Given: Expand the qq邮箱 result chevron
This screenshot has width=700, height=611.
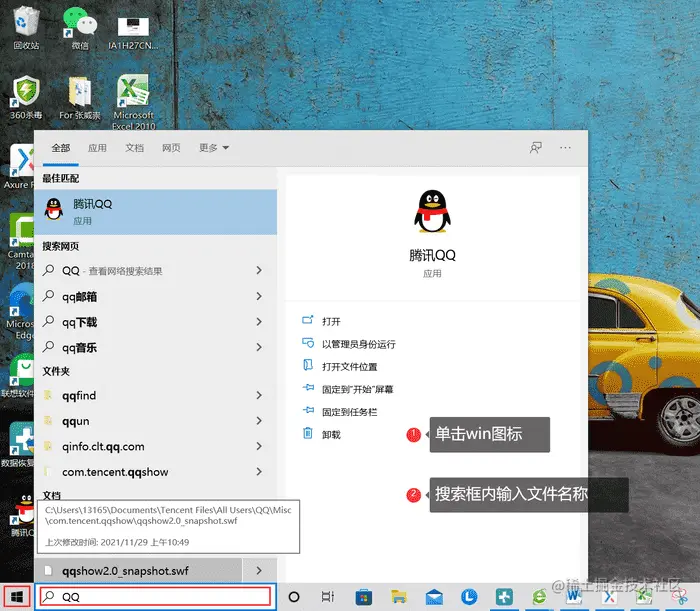Looking at the screenshot, I should click(x=259, y=296).
